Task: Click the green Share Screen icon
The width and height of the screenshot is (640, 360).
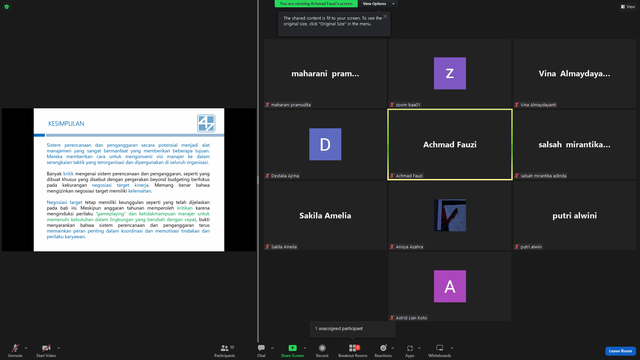Action: [293, 348]
